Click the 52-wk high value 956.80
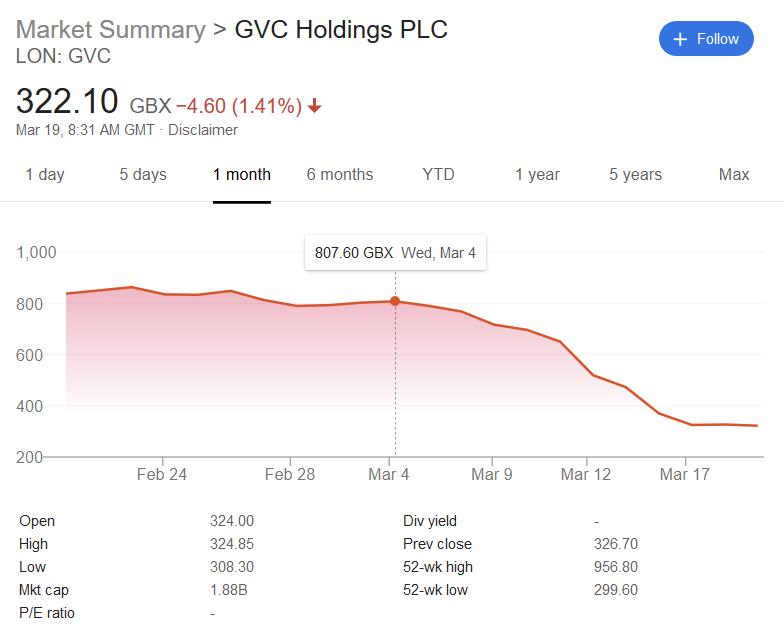The height and width of the screenshot is (629, 784). point(616,567)
